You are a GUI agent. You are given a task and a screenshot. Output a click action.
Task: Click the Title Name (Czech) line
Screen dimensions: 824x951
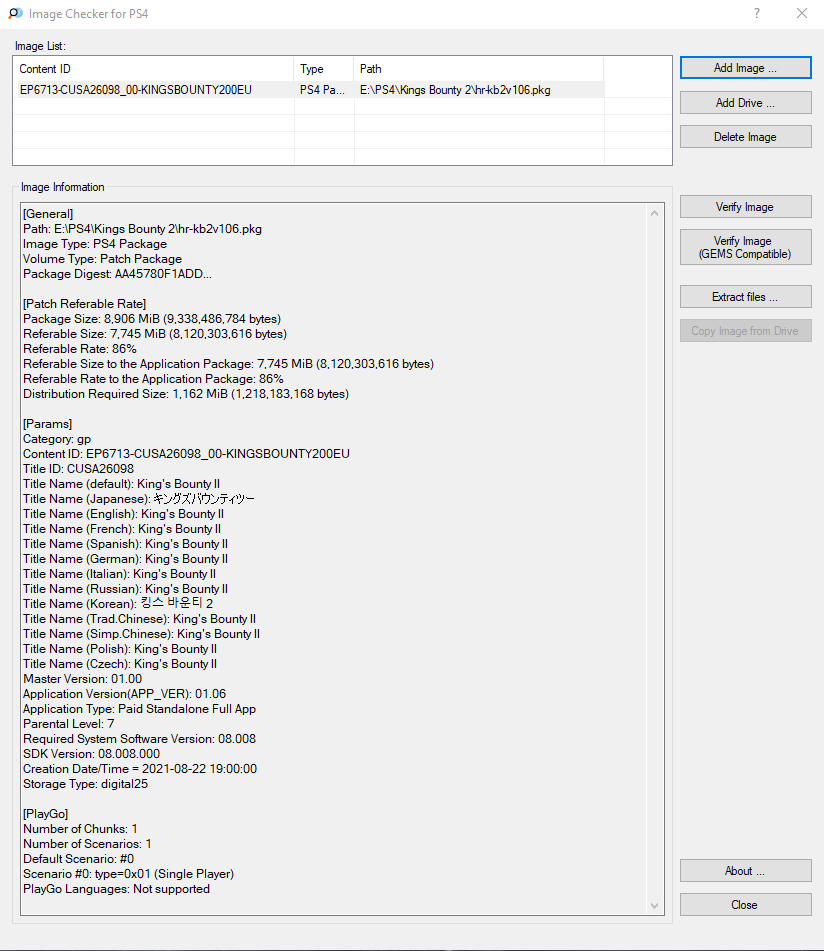(120, 664)
